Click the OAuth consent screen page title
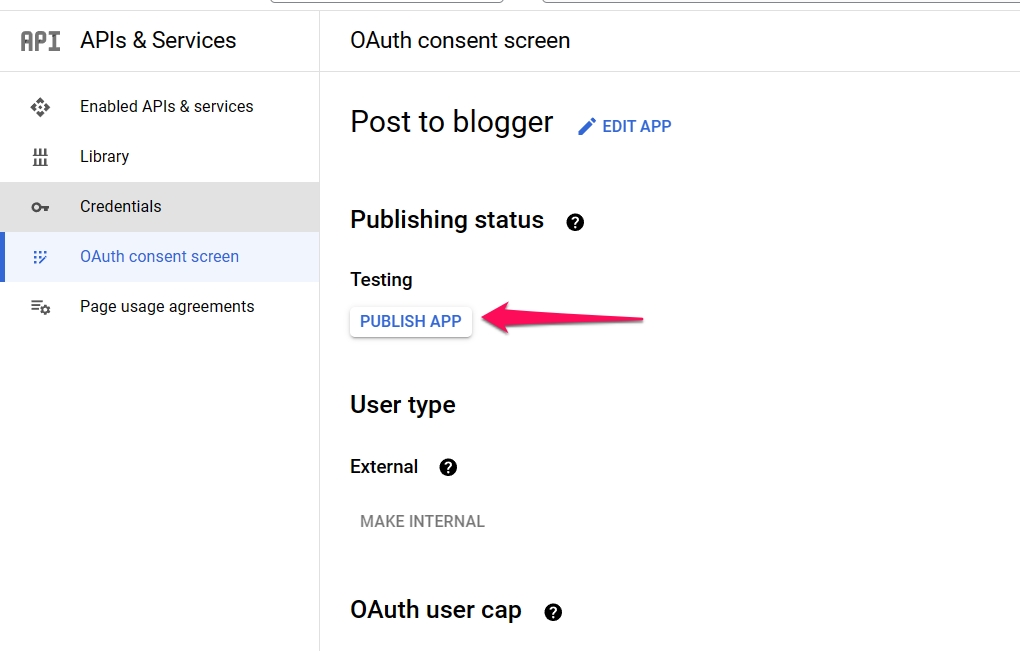The width and height of the screenshot is (1020, 651). click(x=460, y=40)
